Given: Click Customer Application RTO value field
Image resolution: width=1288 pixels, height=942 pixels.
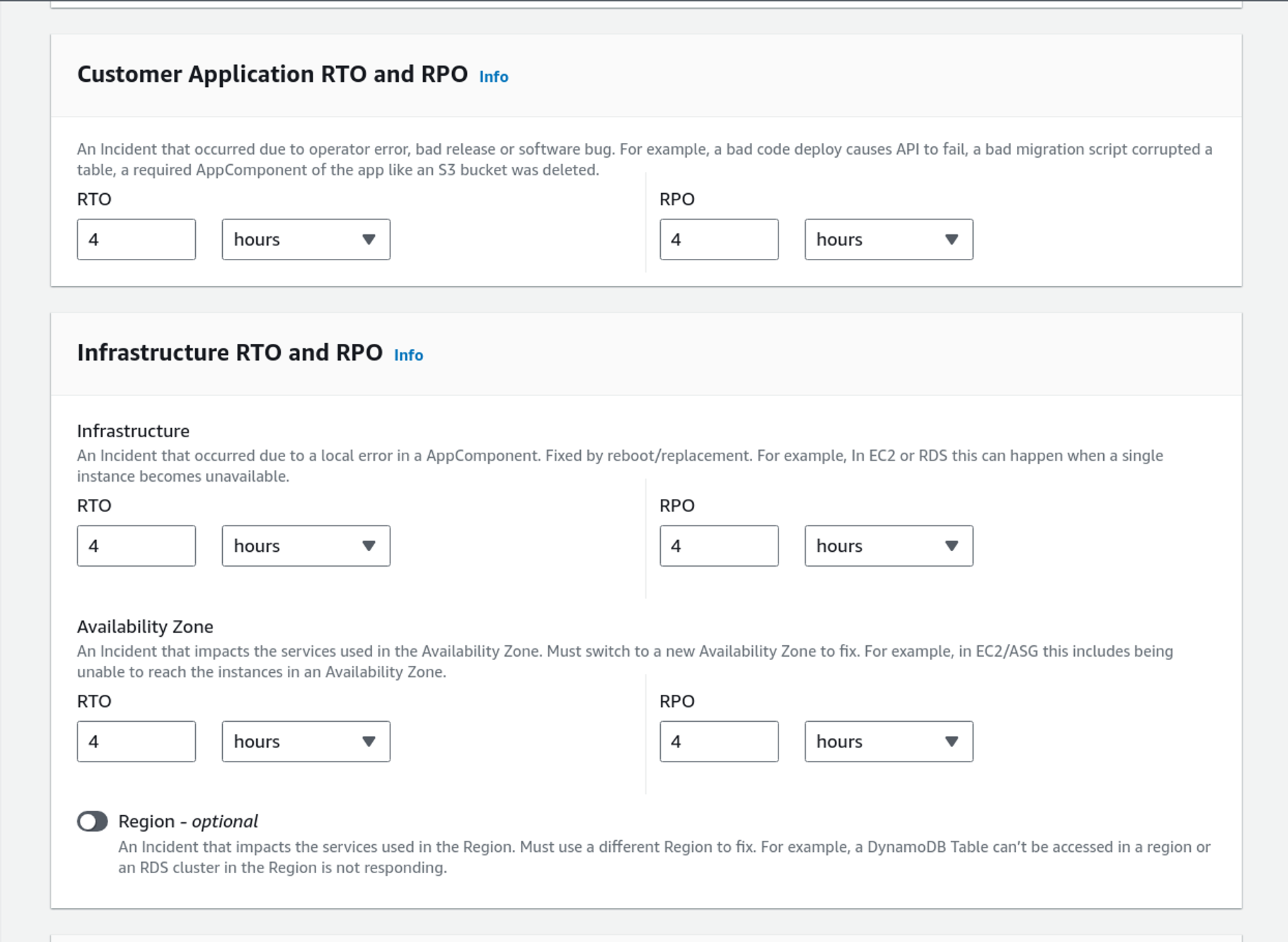Looking at the screenshot, I should pyautogui.click(x=136, y=240).
